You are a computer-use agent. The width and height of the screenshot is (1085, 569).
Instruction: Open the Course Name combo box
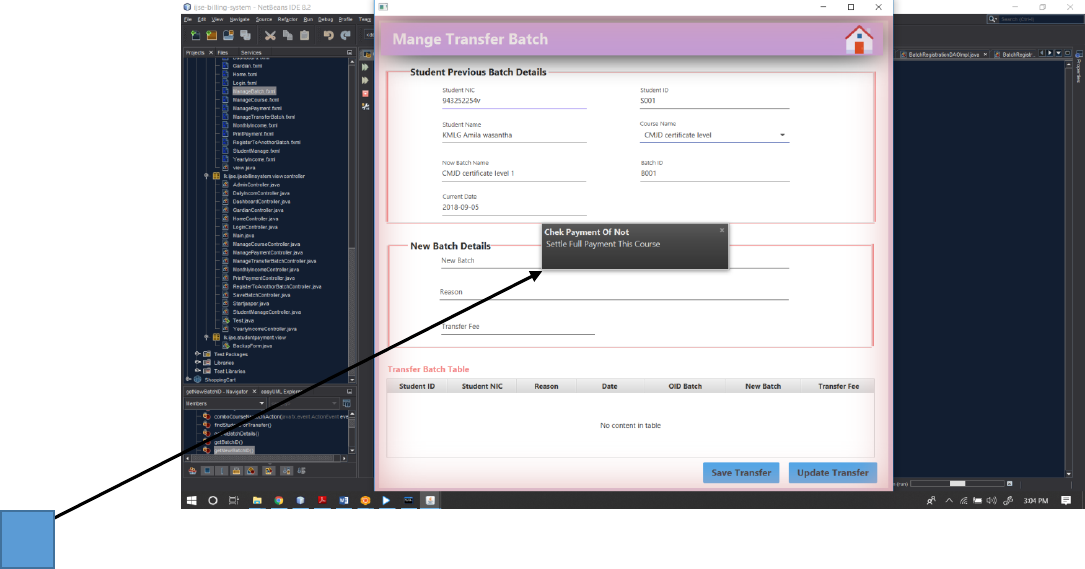coord(714,135)
